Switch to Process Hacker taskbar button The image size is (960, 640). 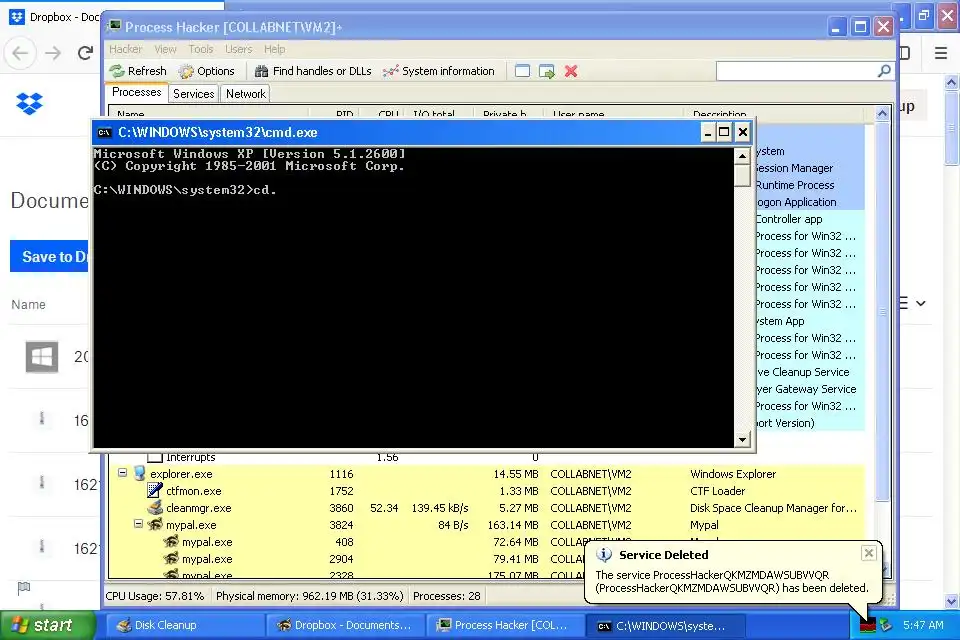click(x=504, y=625)
